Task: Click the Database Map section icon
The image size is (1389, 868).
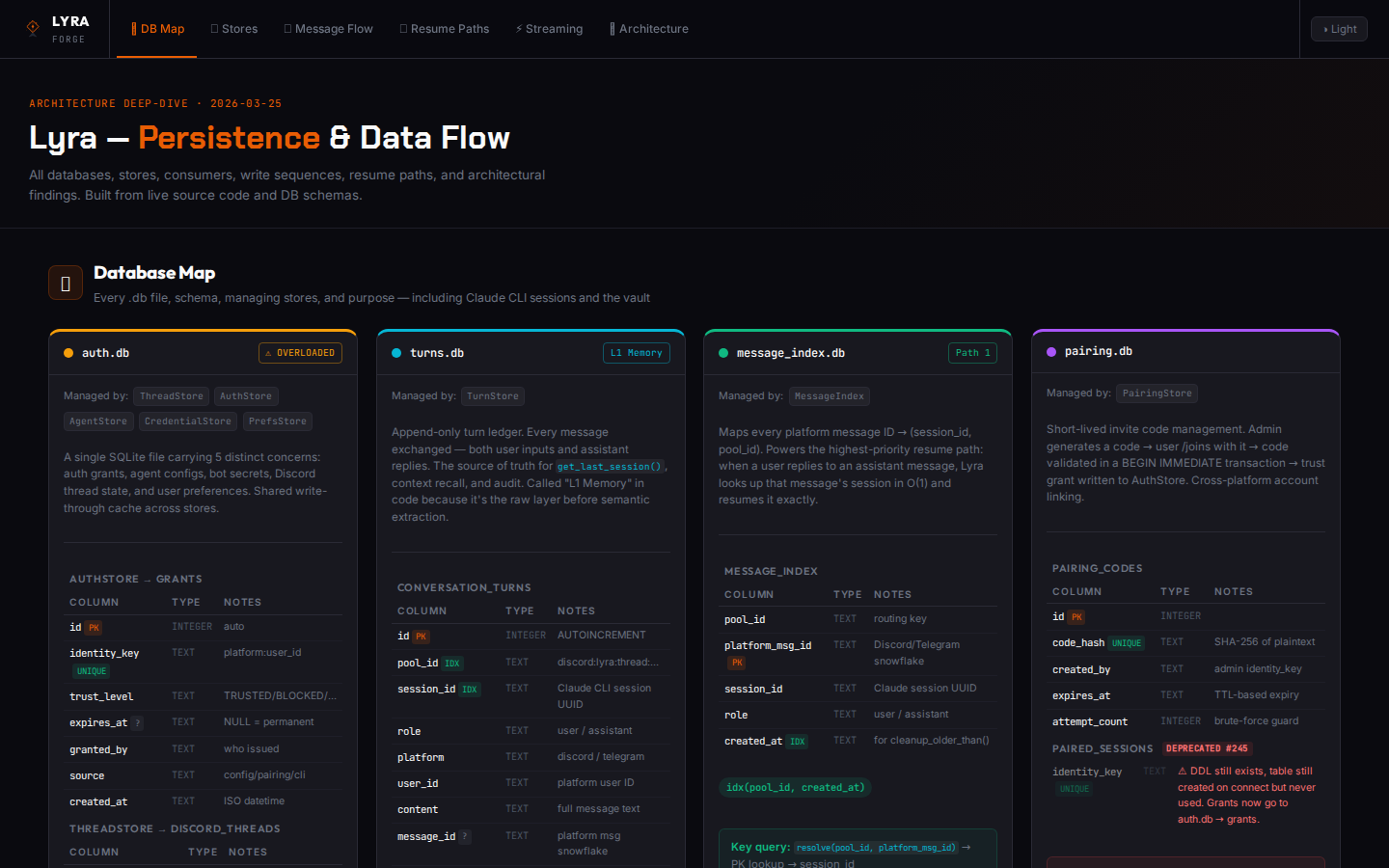Action: pyautogui.click(x=66, y=284)
